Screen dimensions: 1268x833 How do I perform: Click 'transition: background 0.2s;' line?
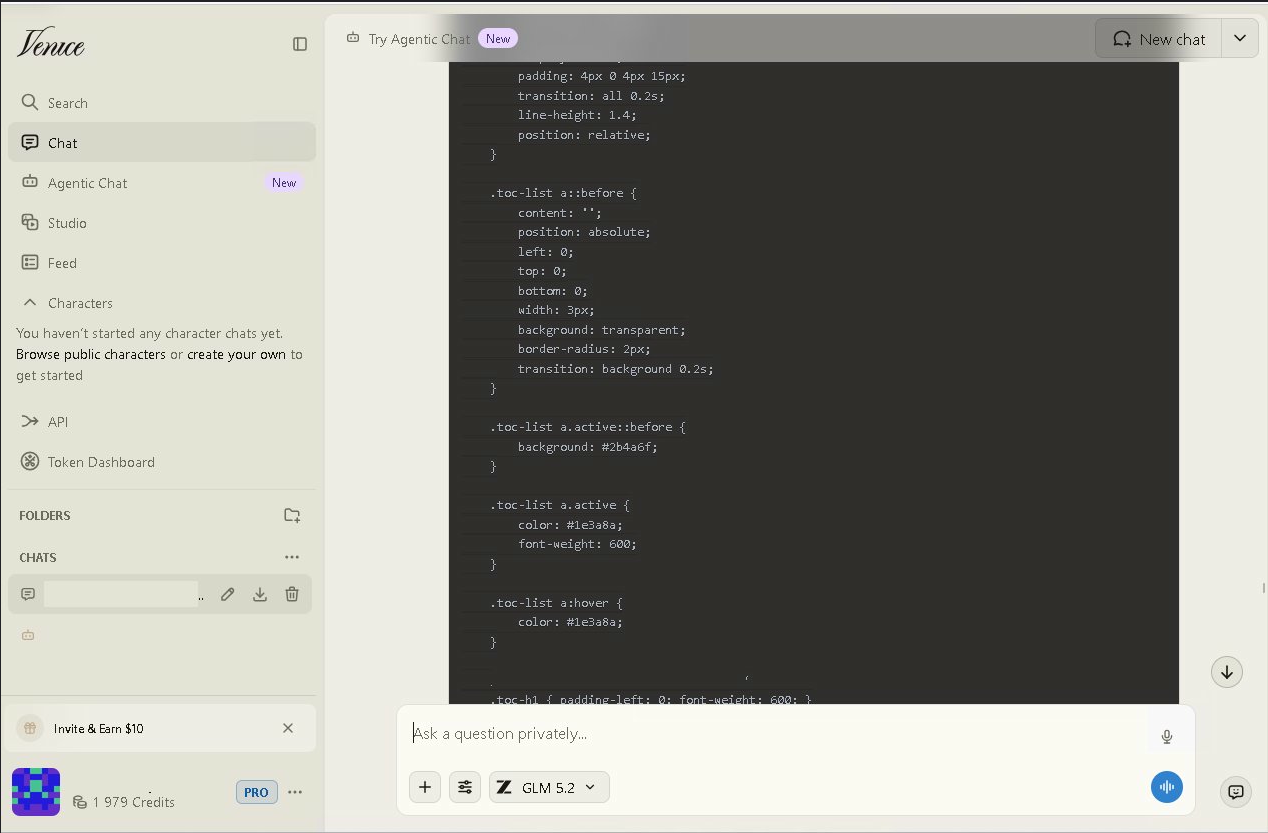pos(616,369)
